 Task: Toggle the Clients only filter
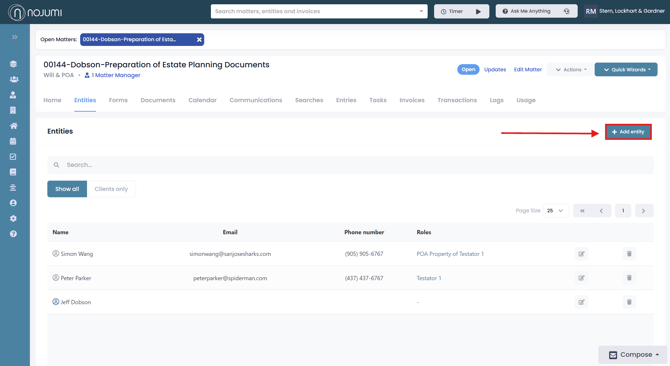pos(111,189)
